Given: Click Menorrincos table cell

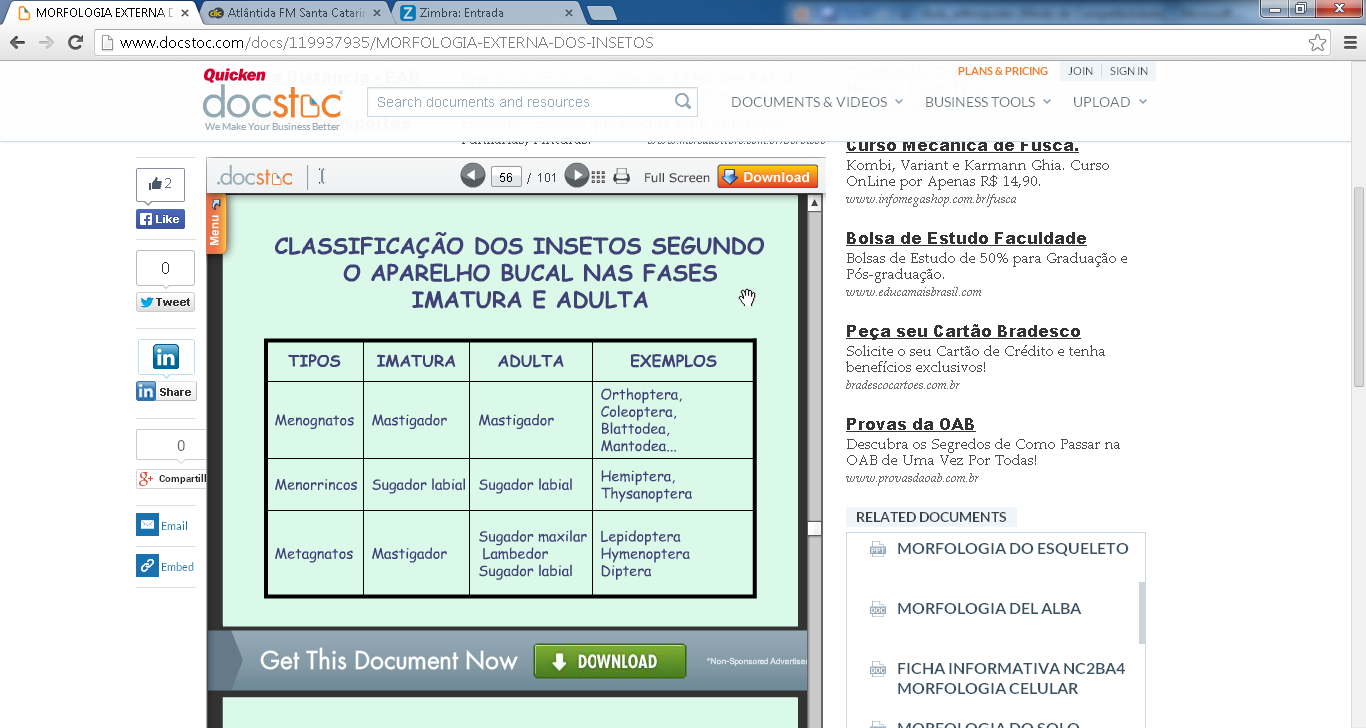Looking at the screenshot, I should (x=315, y=485).
